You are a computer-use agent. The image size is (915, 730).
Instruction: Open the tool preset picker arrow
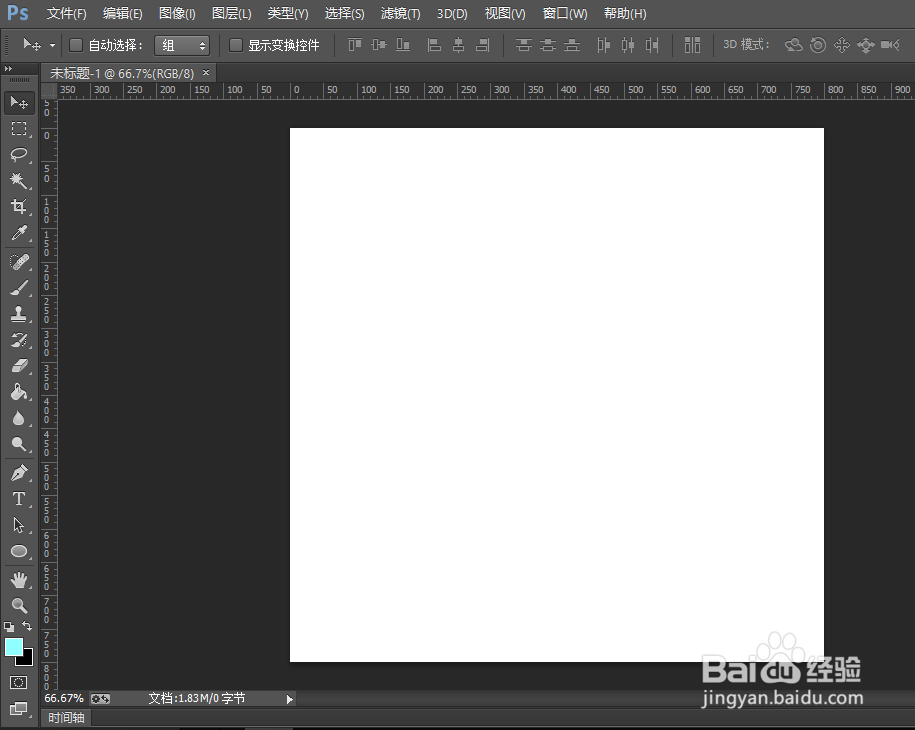(53, 45)
